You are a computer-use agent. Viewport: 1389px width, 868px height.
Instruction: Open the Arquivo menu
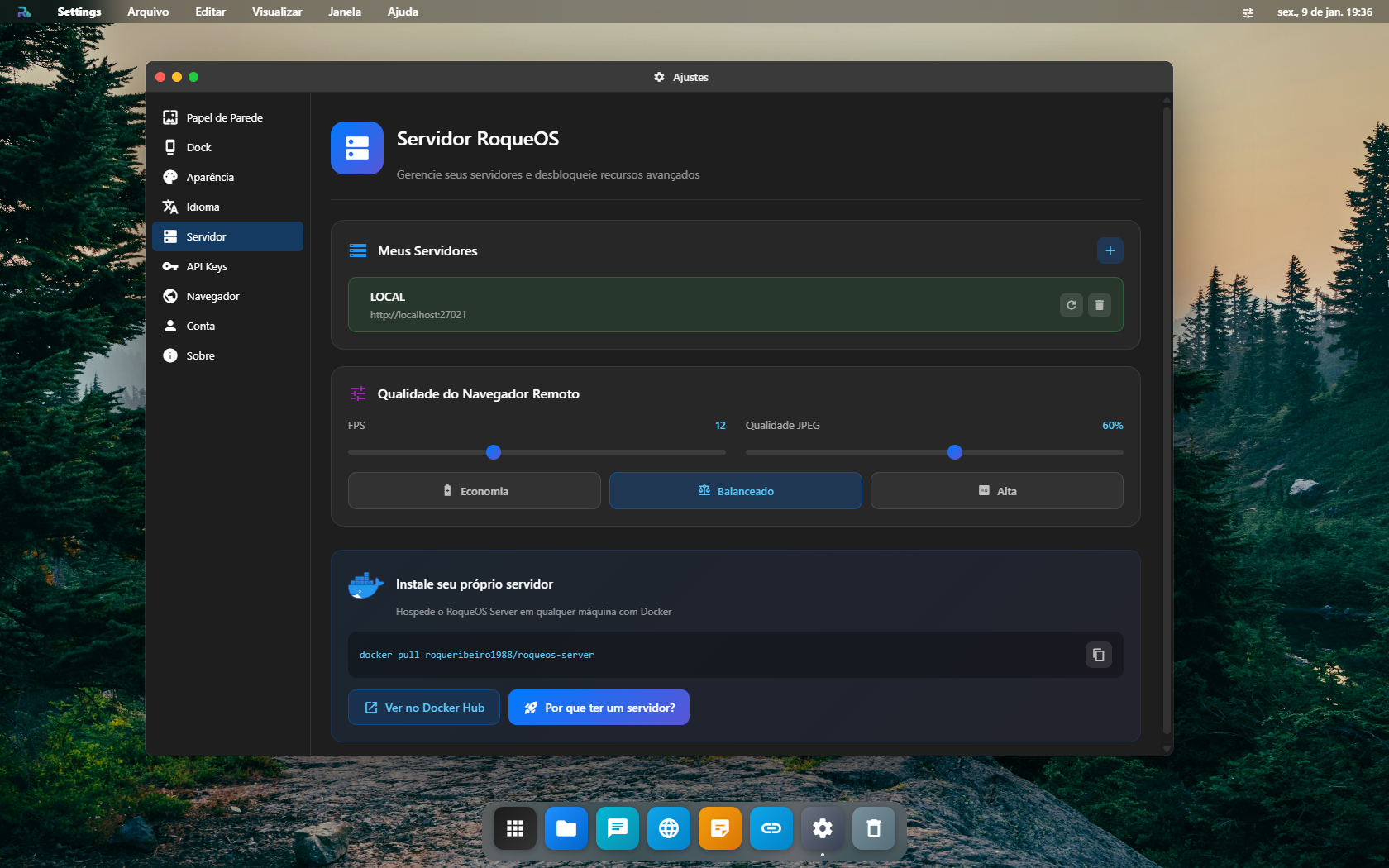point(148,12)
